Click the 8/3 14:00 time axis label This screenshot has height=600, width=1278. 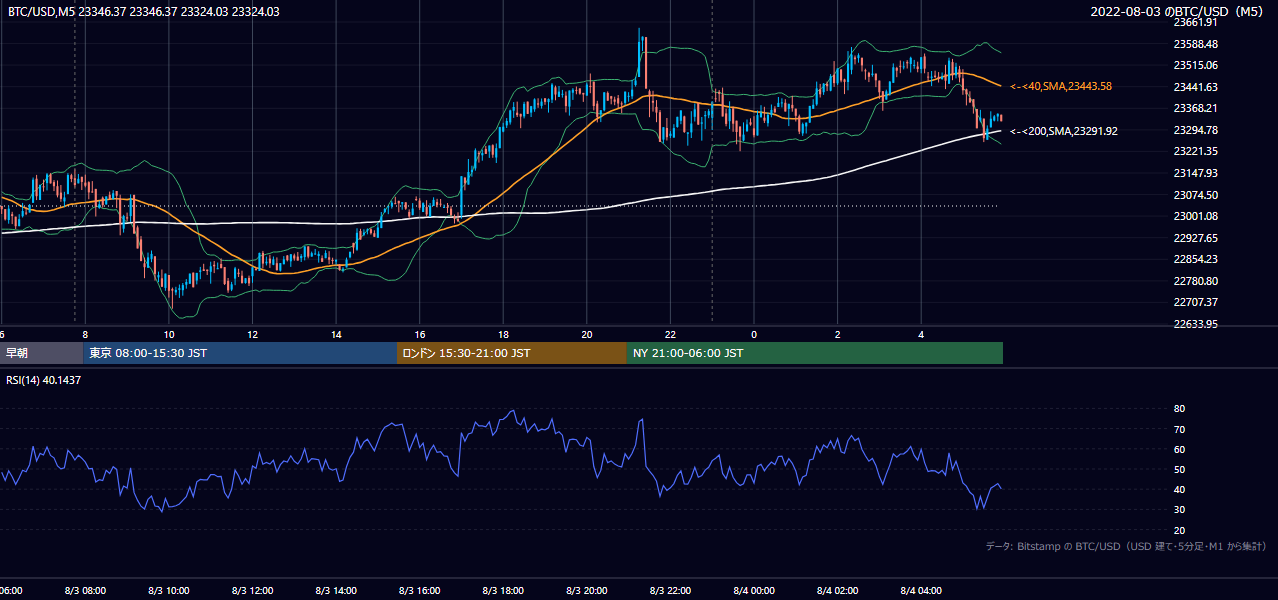[x=336, y=591]
